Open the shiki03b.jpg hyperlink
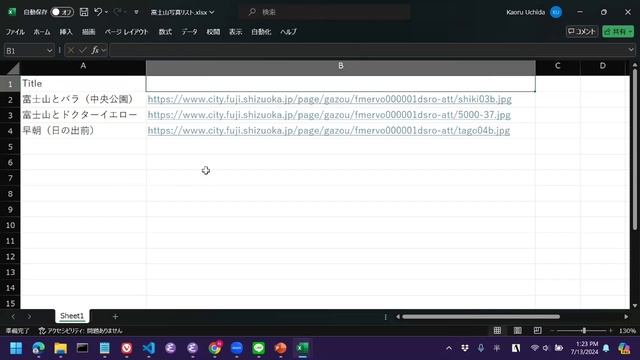The height and width of the screenshot is (360, 640). tap(329, 99)
